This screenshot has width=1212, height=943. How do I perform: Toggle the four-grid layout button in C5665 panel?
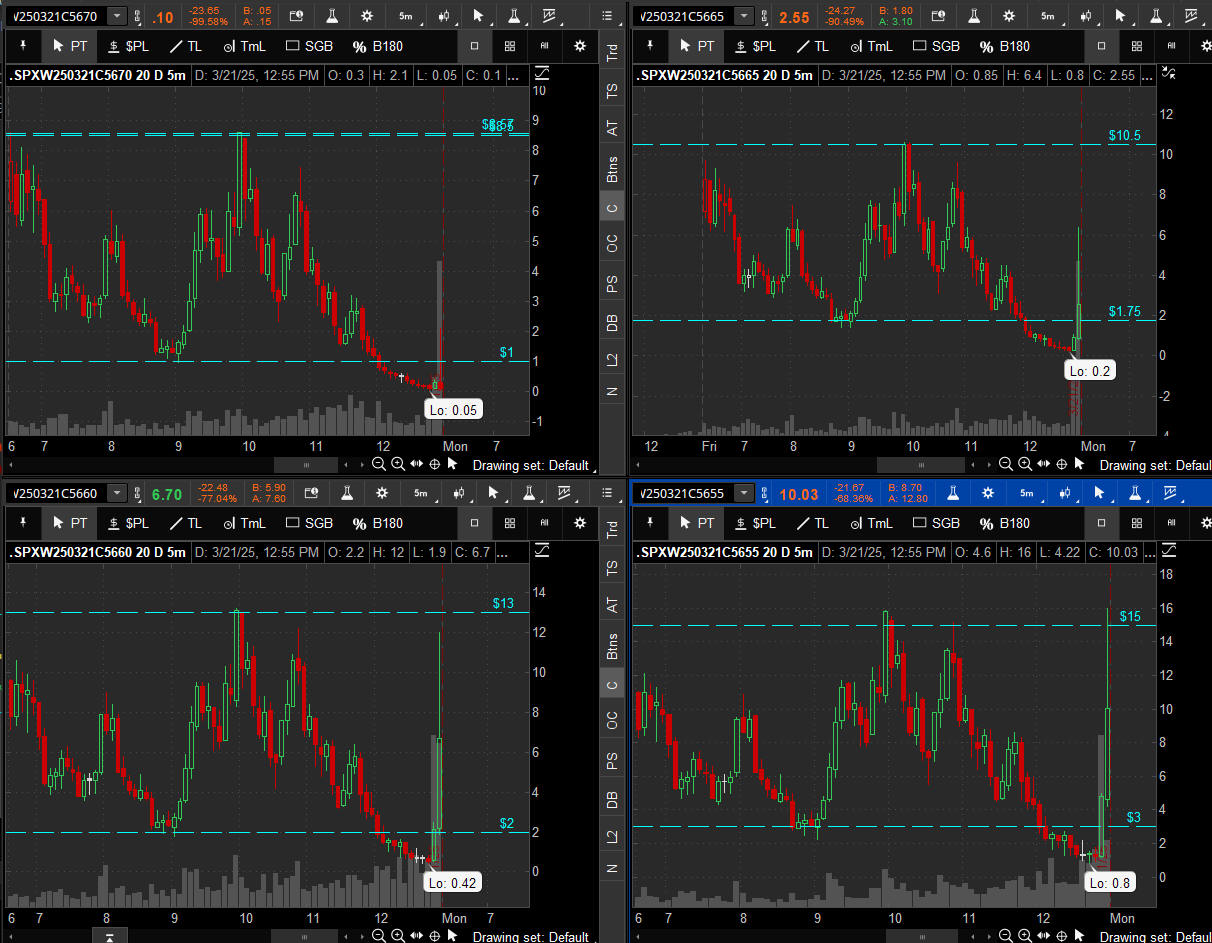pos(1136,46)
